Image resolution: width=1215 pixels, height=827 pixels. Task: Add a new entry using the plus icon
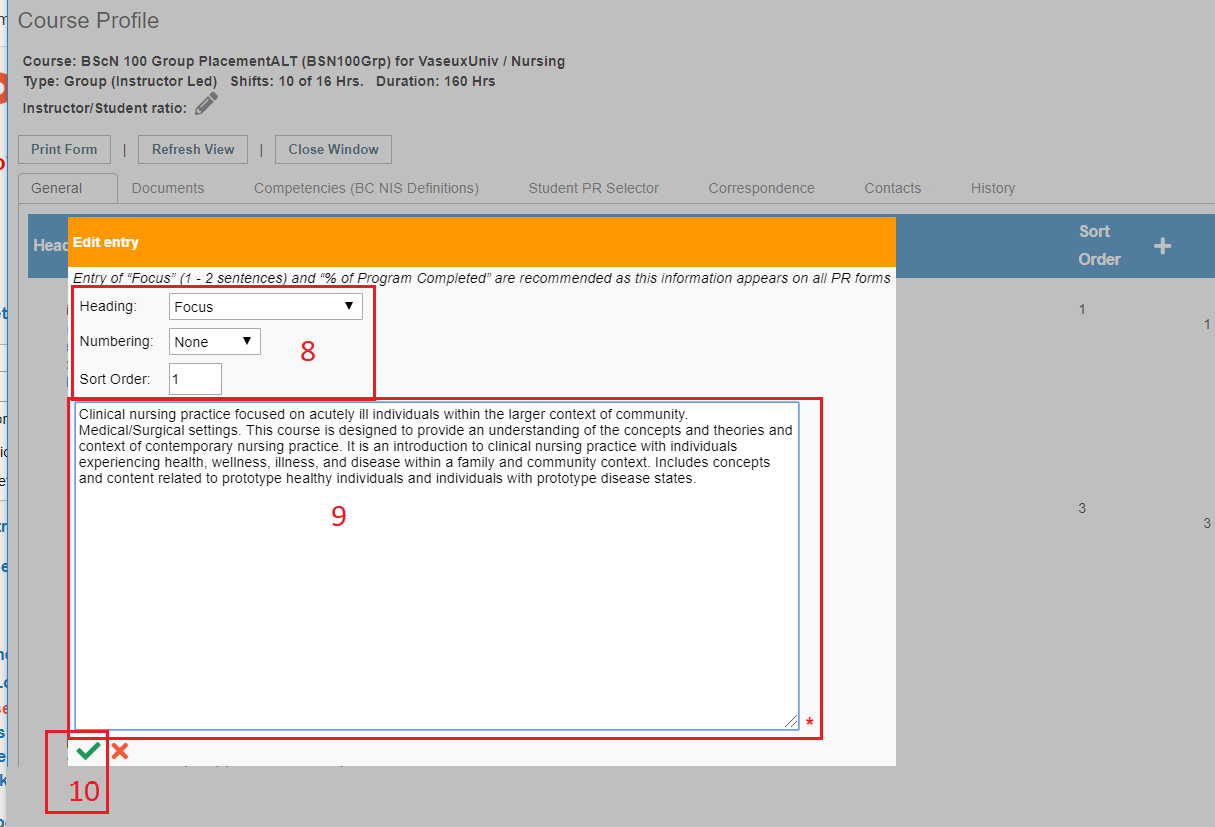click(x=1163, y=246)
